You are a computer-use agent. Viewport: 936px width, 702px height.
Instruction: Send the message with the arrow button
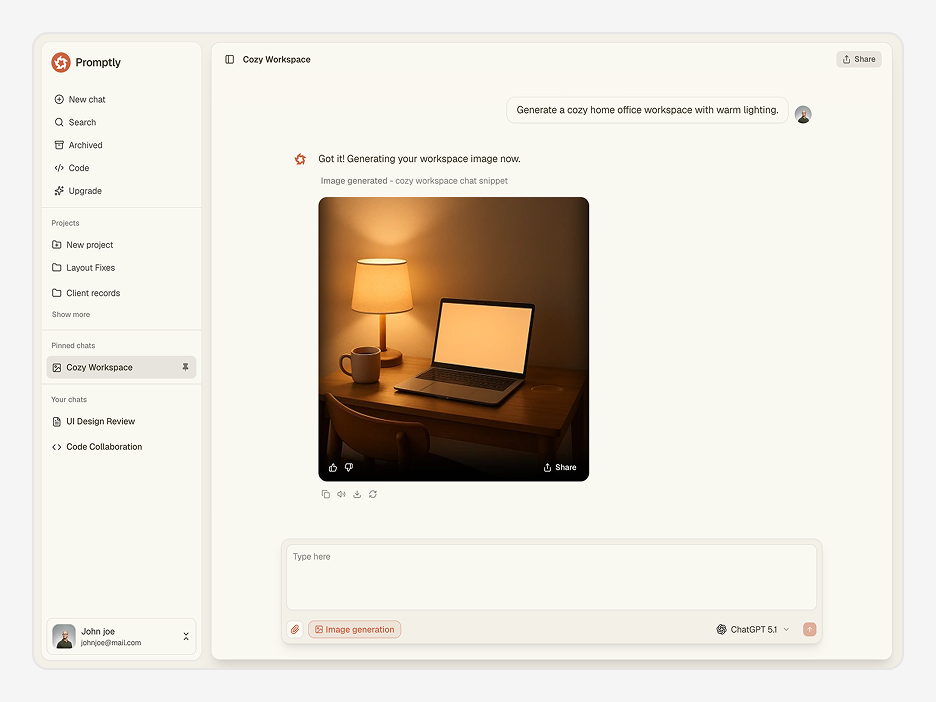[x=809, y=629]
